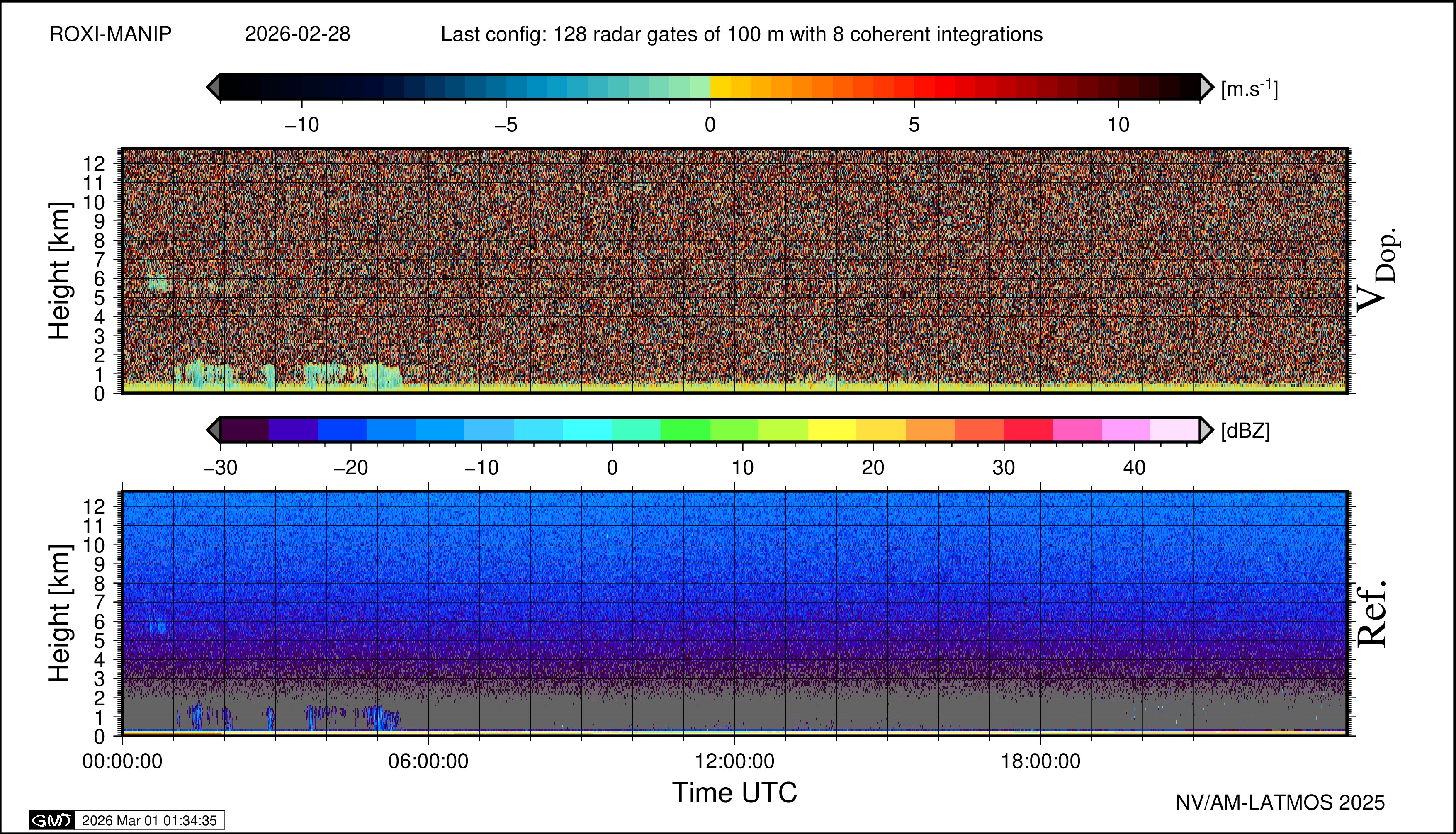Select the 18:00:00 time axis label

pos(1040,761)
